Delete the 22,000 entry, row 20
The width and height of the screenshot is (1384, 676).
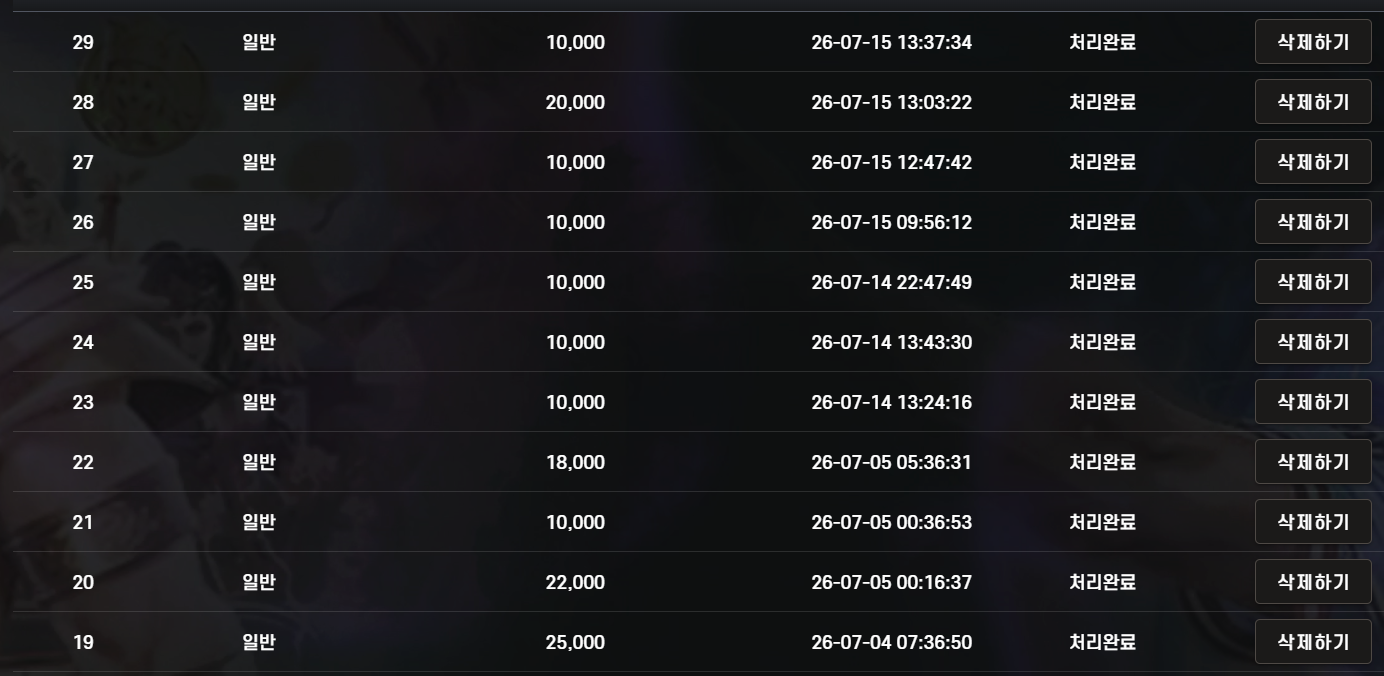1313,582
